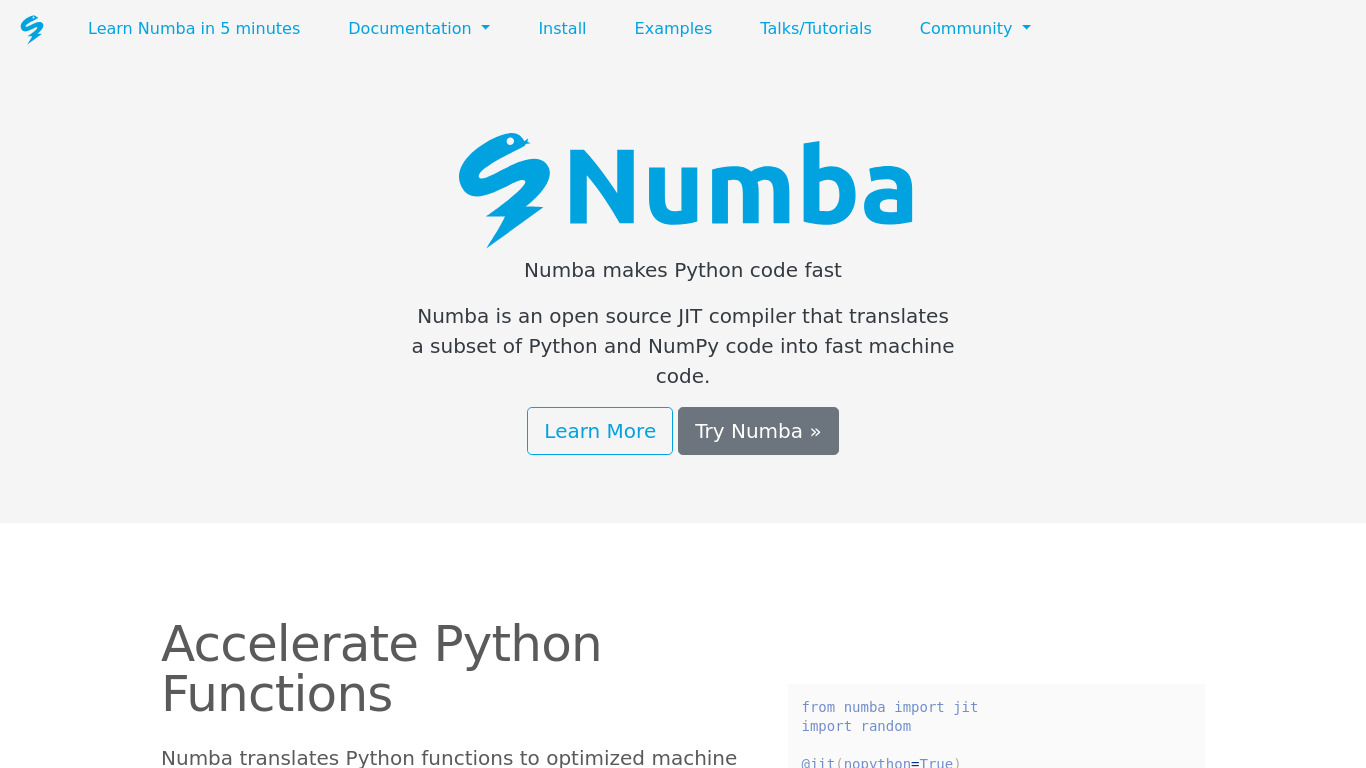Expand the Documentation dropdown menu
The height and width of the screenshot is (768, 1366).
pos(419,28)
